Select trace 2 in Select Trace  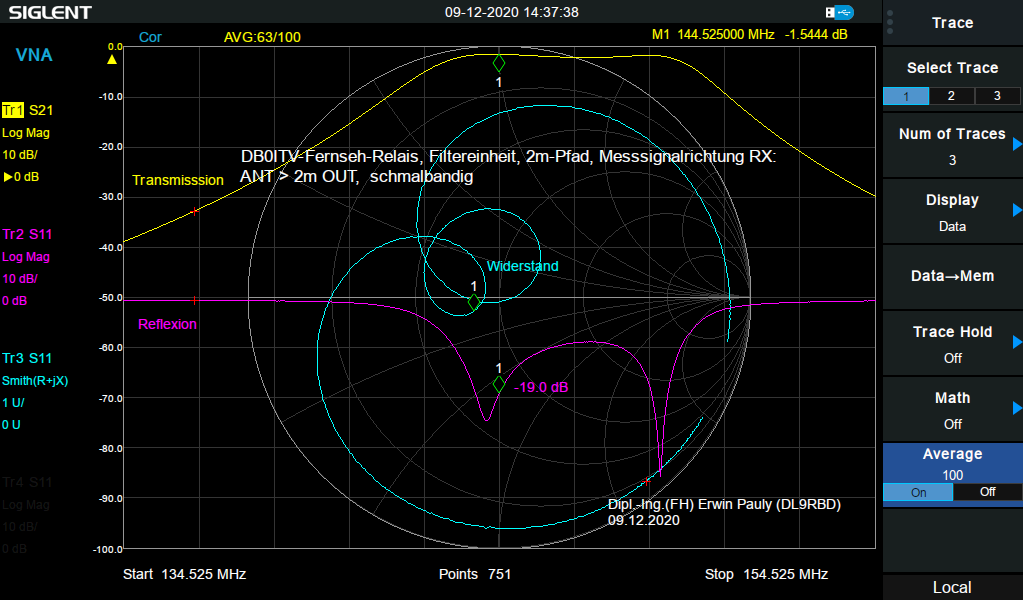point(951,96)
